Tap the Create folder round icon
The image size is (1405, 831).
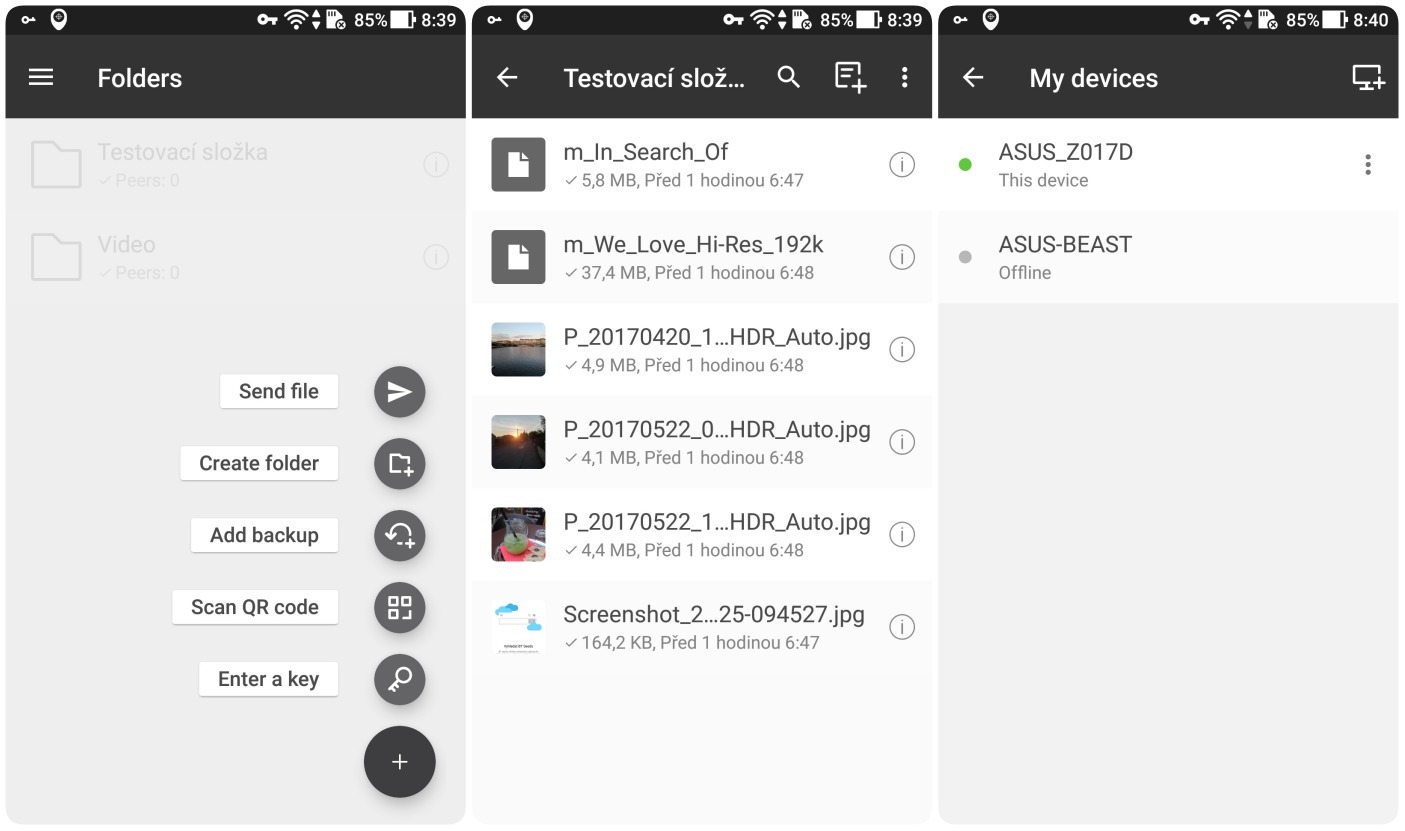[399, 464]
